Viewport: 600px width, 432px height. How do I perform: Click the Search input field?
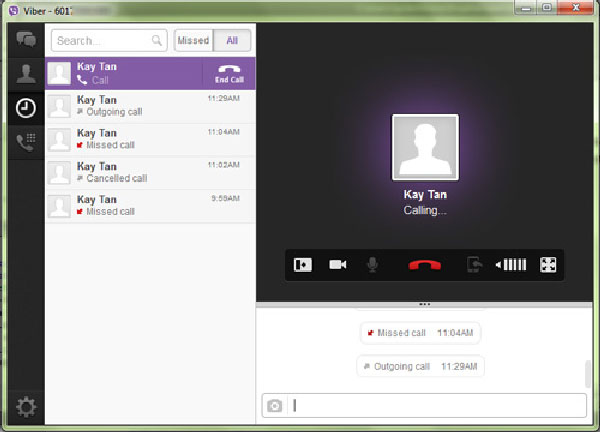(109, 40)
